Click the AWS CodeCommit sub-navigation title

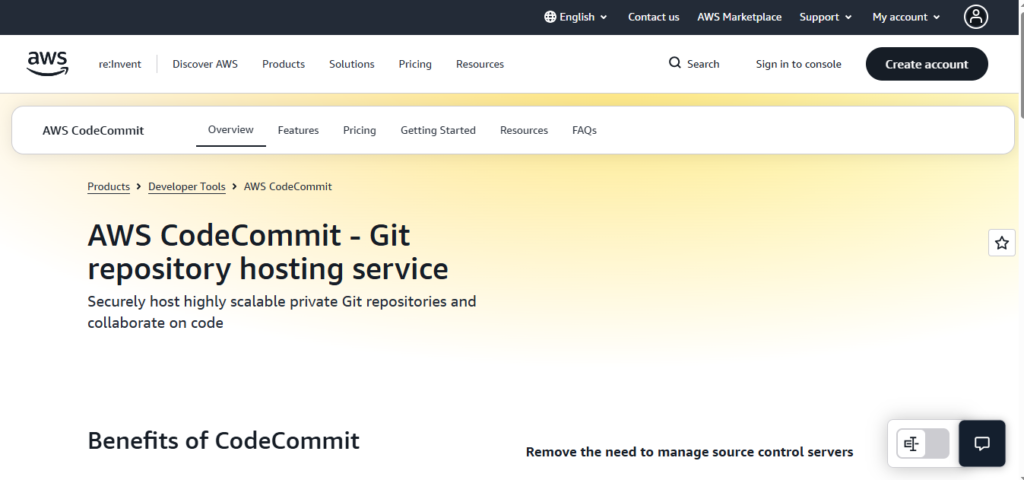pyautogui.click(x=93, y=131)
